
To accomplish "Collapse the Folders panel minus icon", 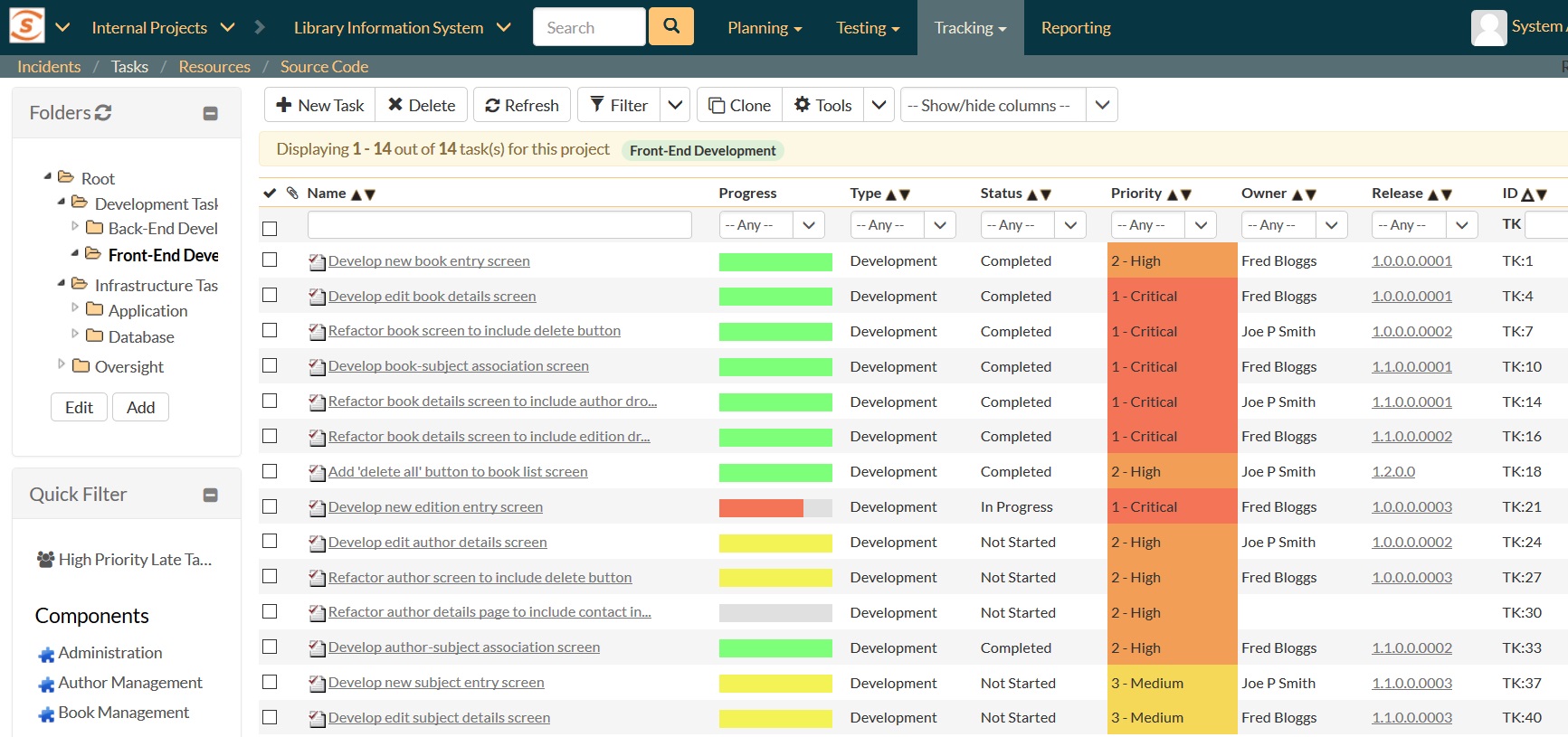I will pos(210,113).
